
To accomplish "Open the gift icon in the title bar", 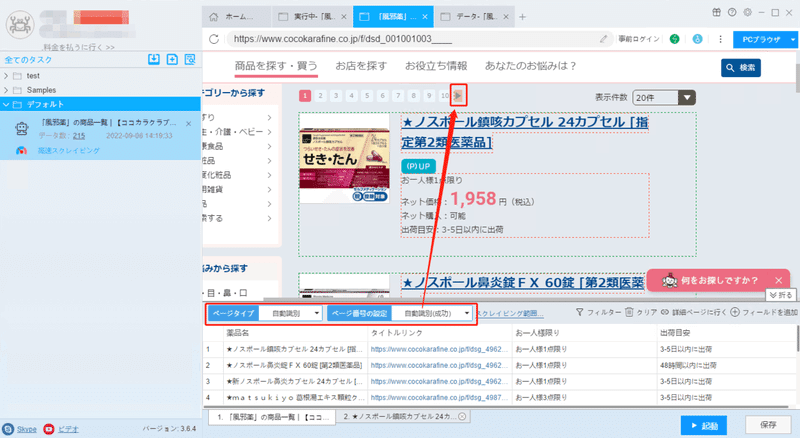I will 717,12.
